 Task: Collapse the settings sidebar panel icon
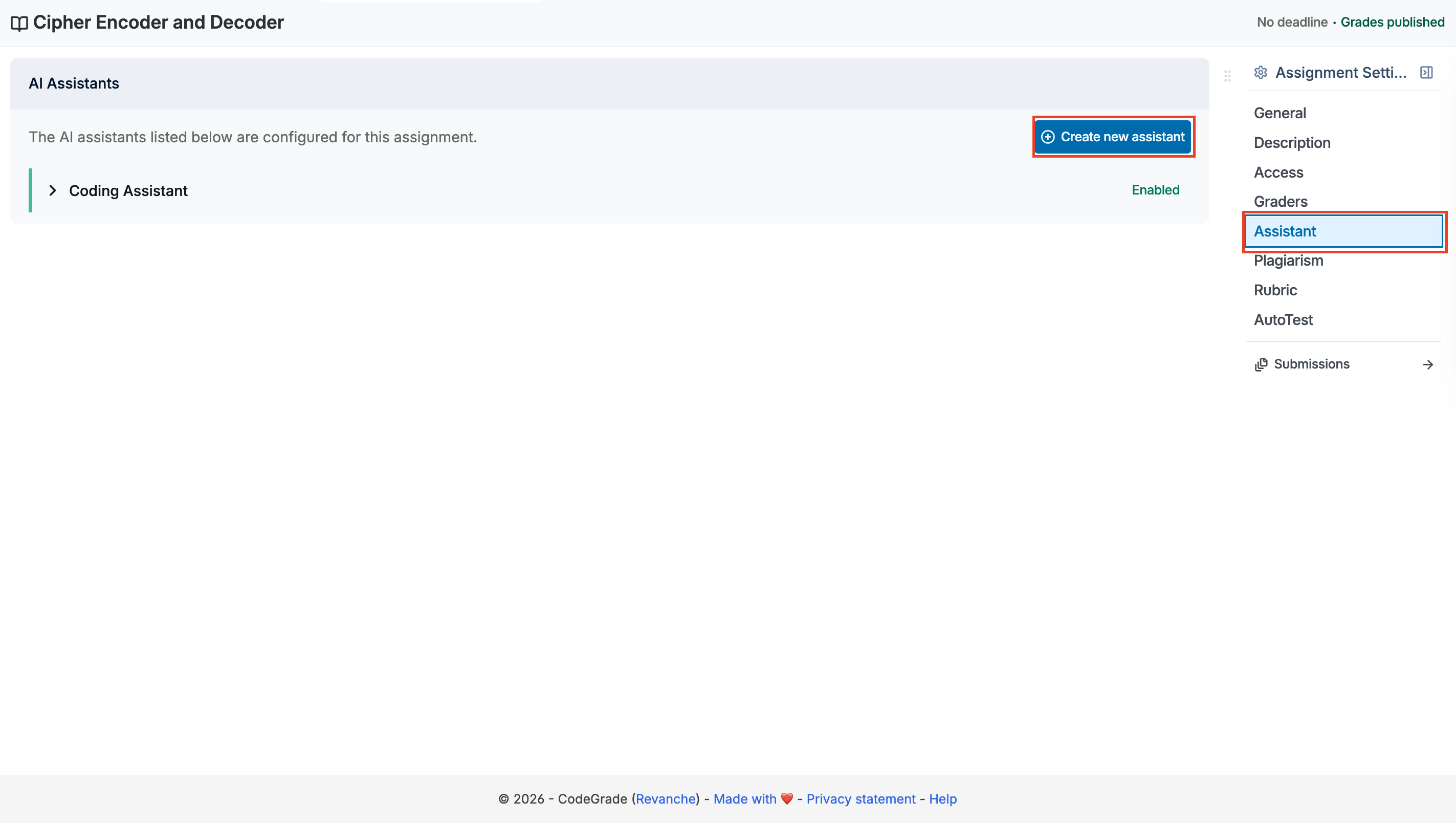click(x=1426, y=72)
